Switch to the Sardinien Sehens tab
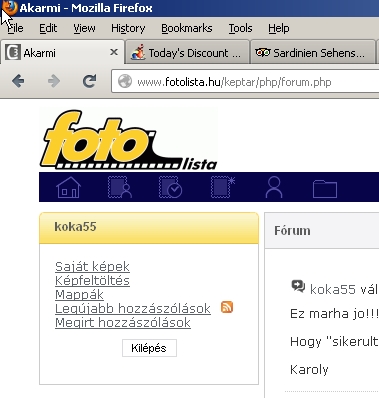This screenshot has height=398, width=379. (313, 52)
